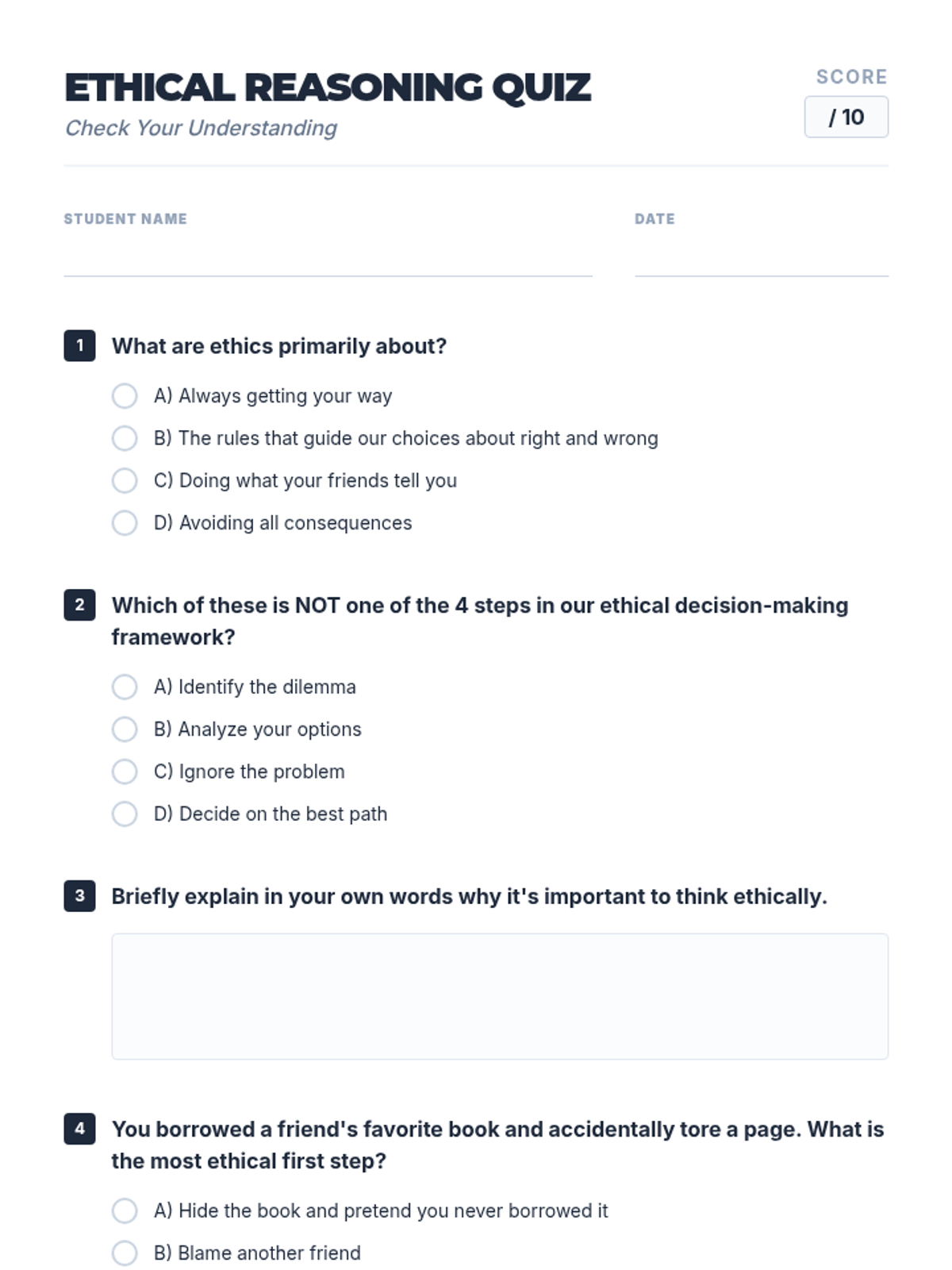Click the question 3 answer text box

500,996
